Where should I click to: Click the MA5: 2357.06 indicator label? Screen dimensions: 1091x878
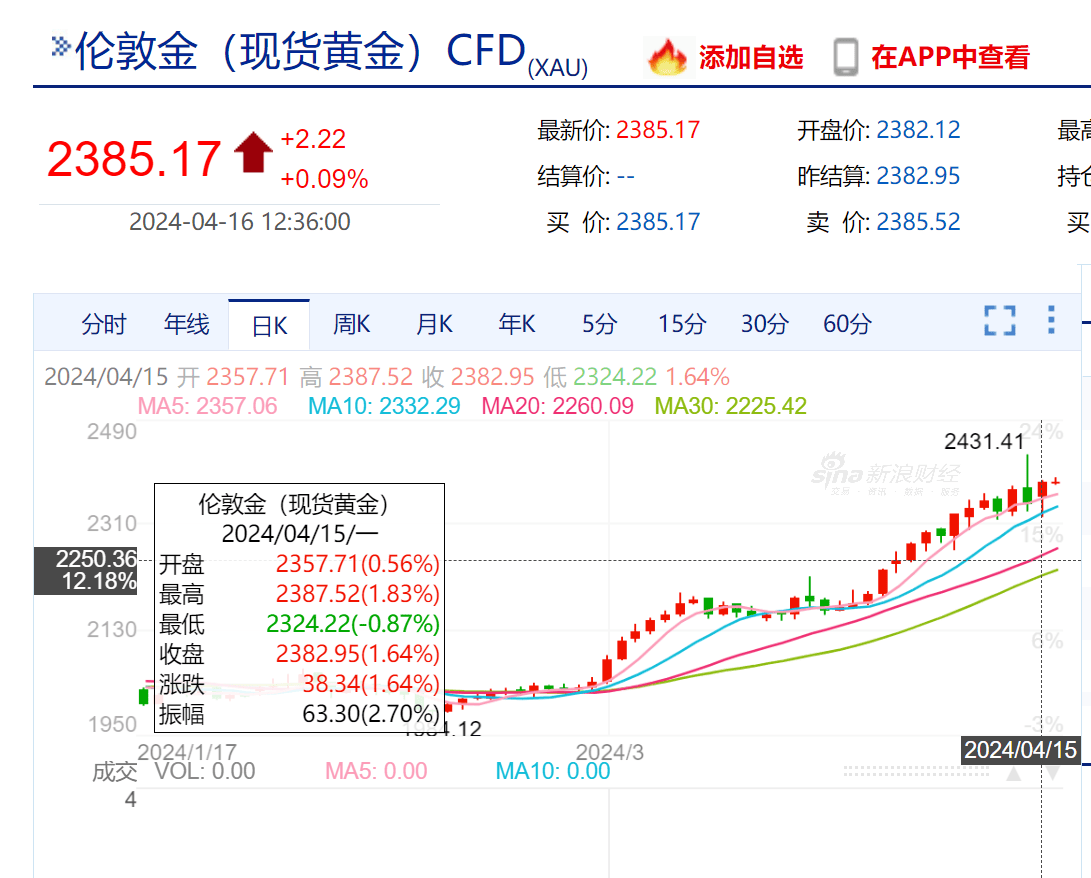pos(207,406)
